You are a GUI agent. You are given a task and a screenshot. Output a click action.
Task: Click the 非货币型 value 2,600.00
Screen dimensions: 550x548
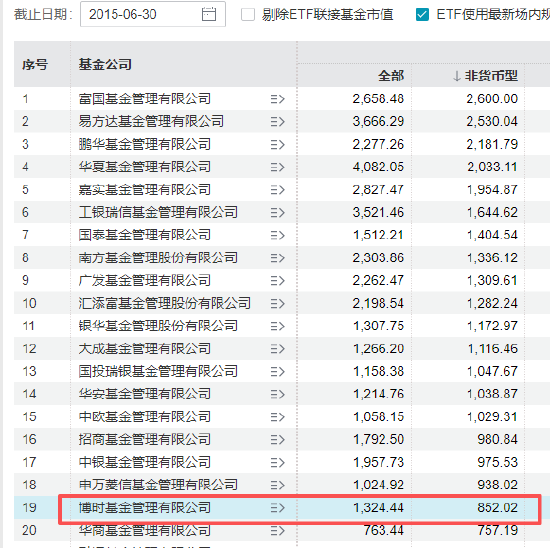(x=492, y=99)
